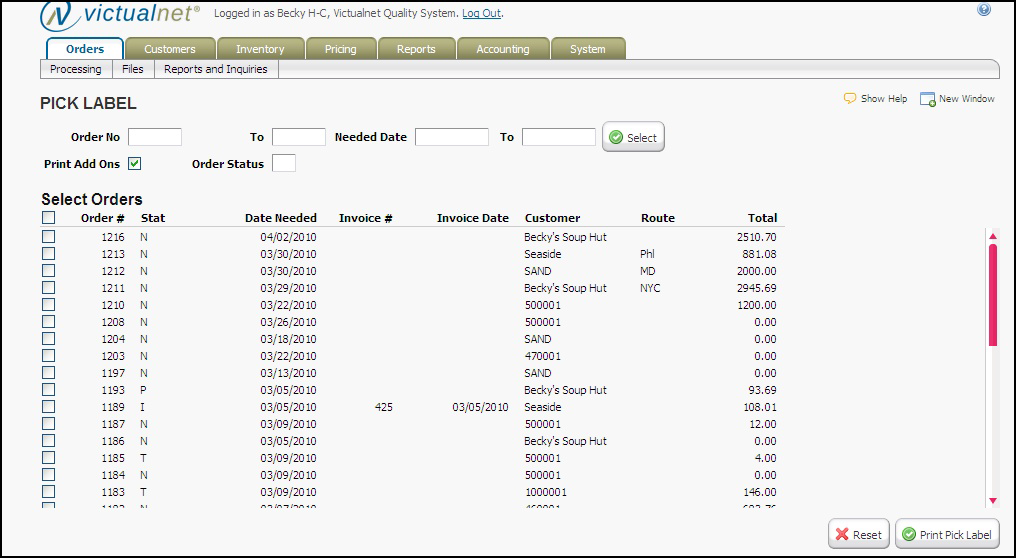Click the Order # column header
Image resolution: width=1016 pixels, height=558 pixels.
coord(102,218)
